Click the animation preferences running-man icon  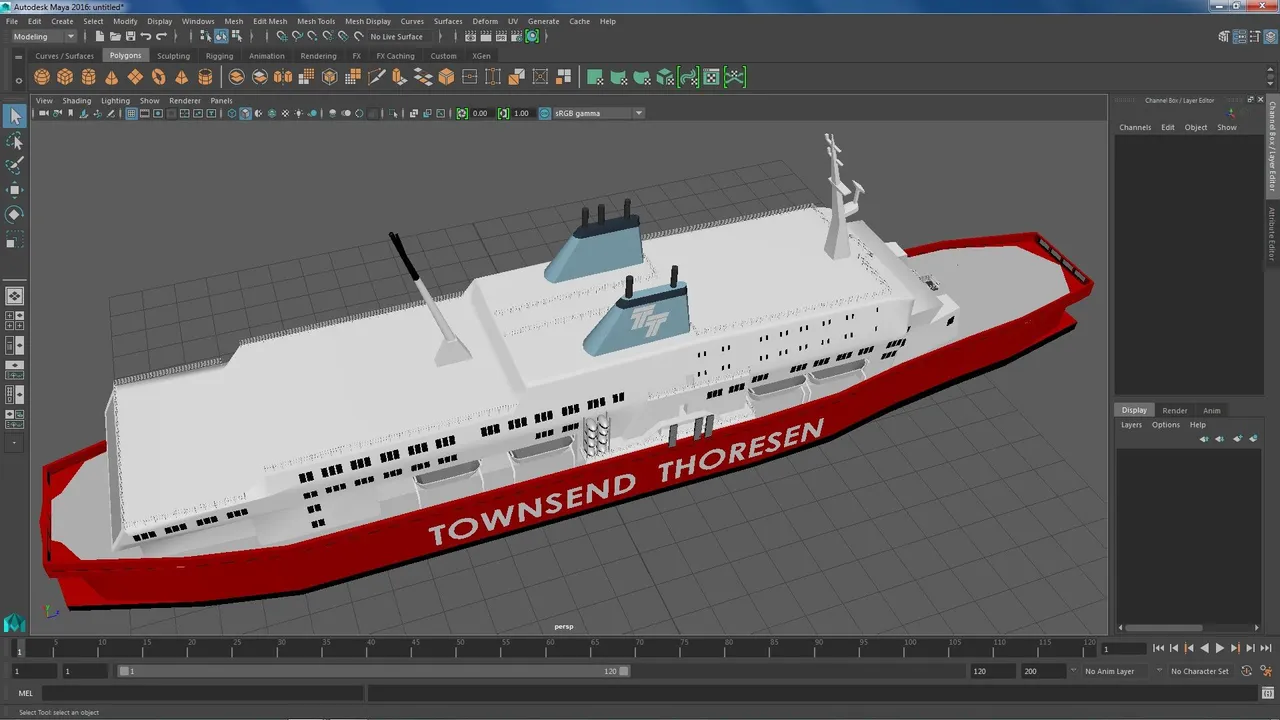tap(1266, 671)
